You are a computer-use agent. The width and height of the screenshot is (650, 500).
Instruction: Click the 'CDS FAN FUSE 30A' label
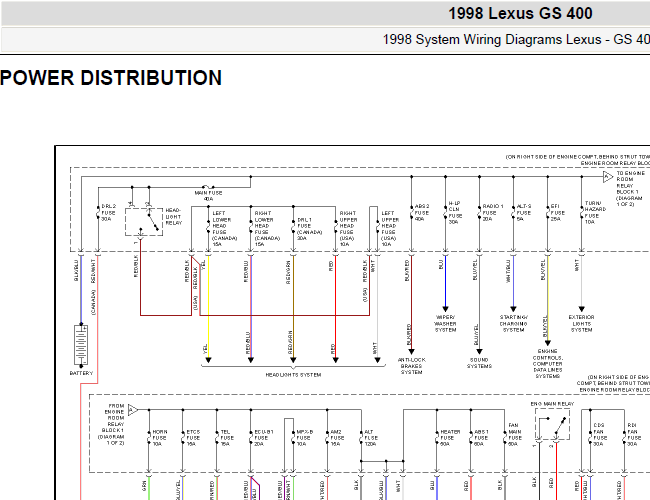[600, 434]
